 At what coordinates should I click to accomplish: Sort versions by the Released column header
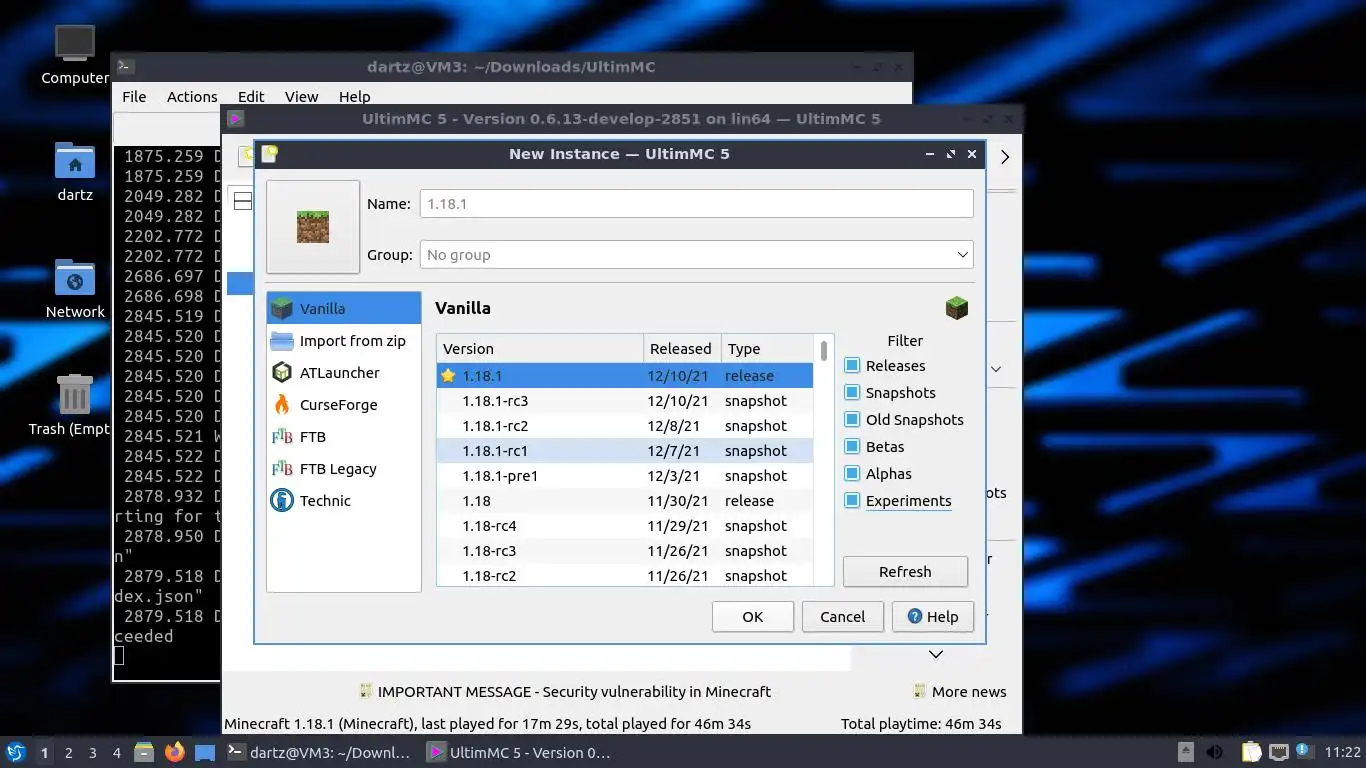point(682,348)
